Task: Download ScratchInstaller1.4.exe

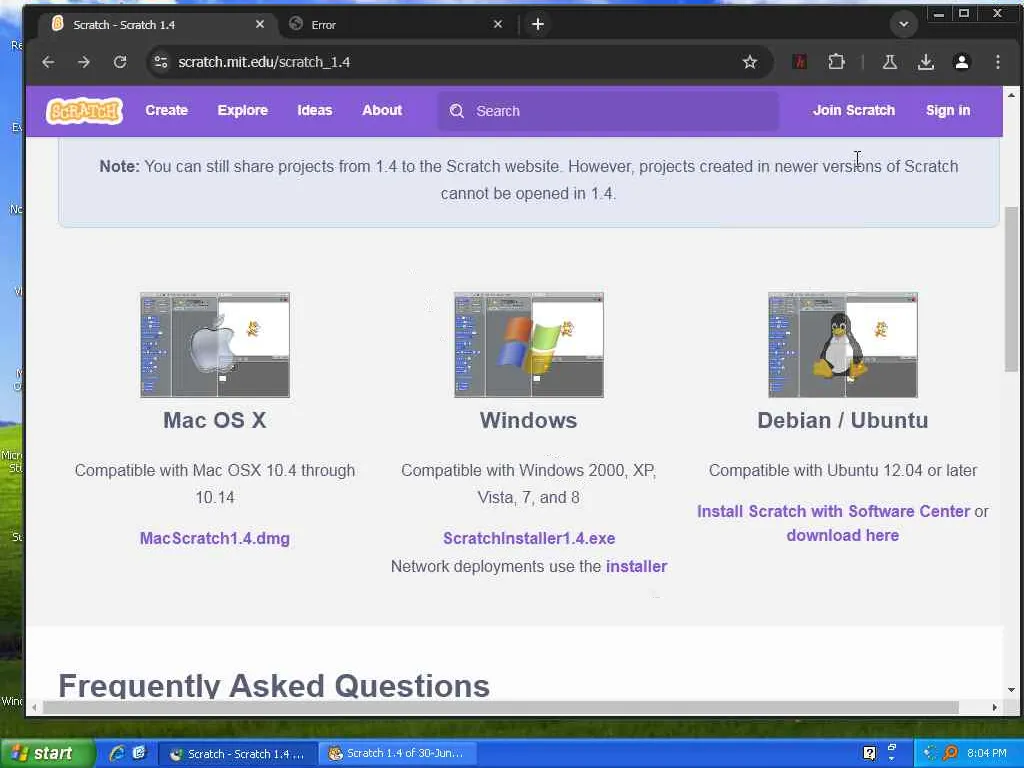Action: tap(529, 538)
